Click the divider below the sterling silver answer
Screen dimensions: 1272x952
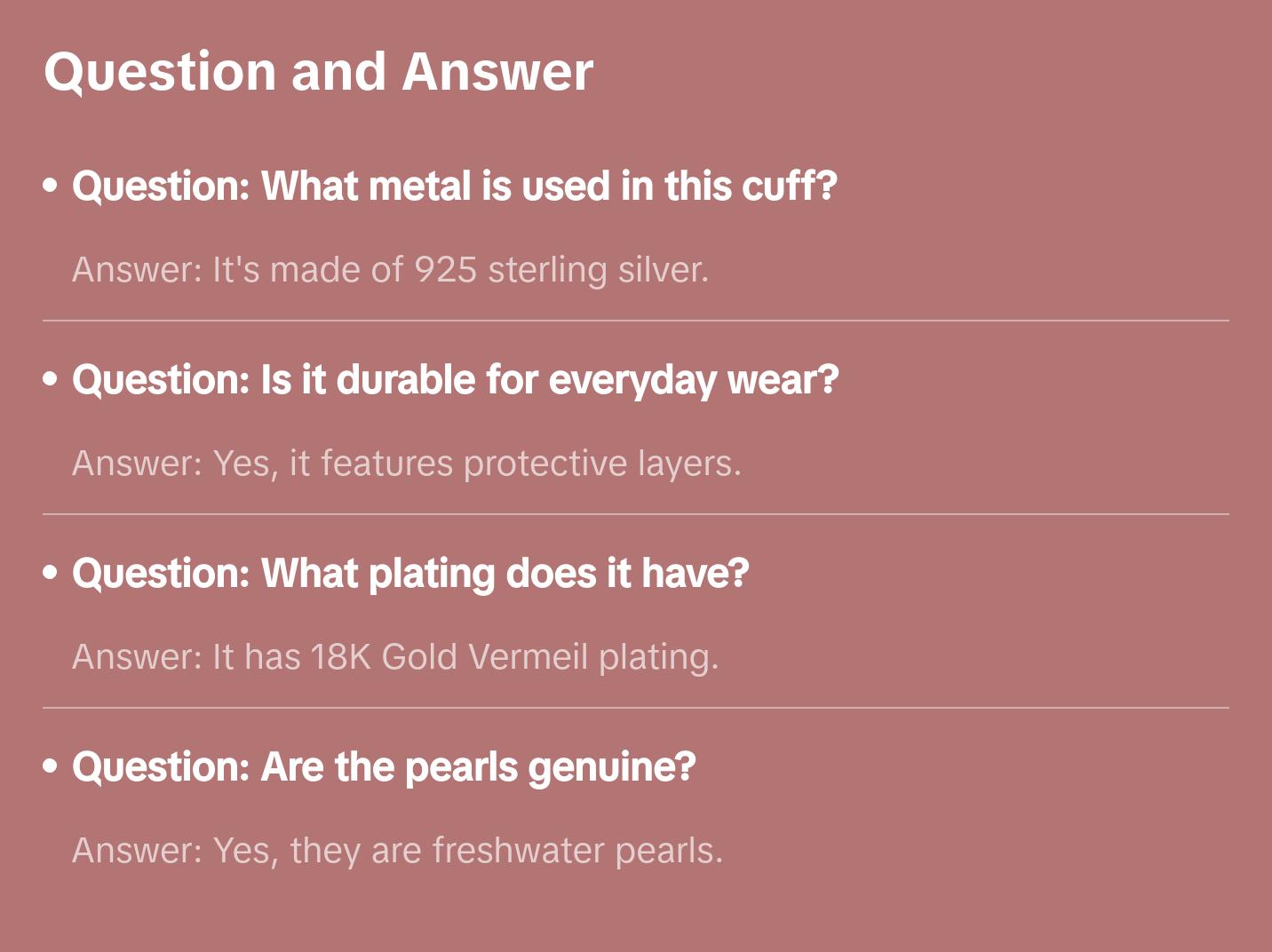click(x=636, y=321)
